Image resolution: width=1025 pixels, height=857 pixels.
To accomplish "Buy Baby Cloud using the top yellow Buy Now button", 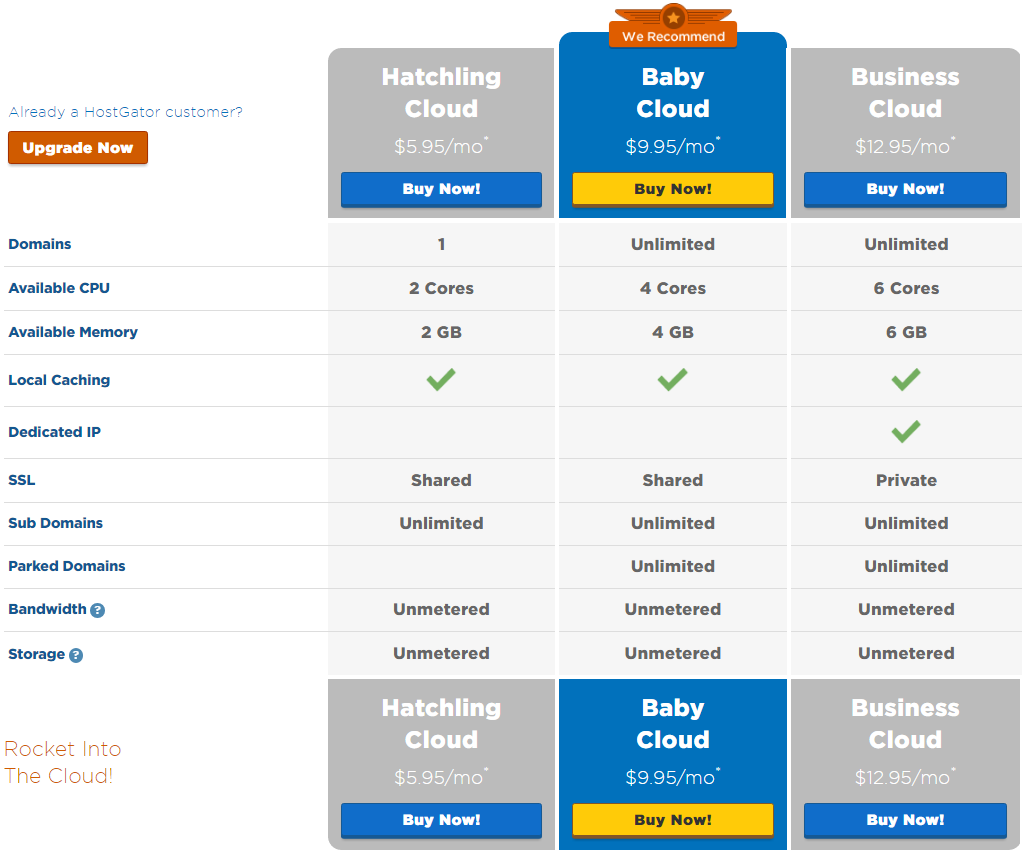I will 673,190.
